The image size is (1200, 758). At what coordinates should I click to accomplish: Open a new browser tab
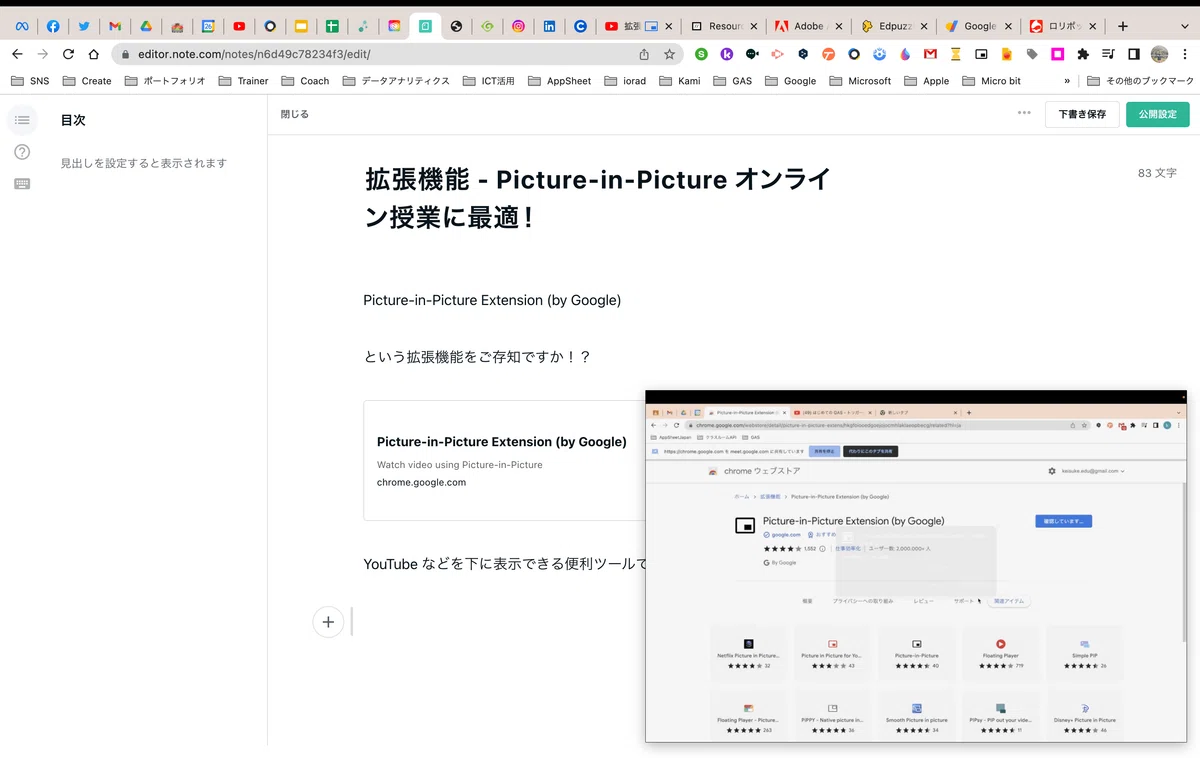(x=1123, y=26)
